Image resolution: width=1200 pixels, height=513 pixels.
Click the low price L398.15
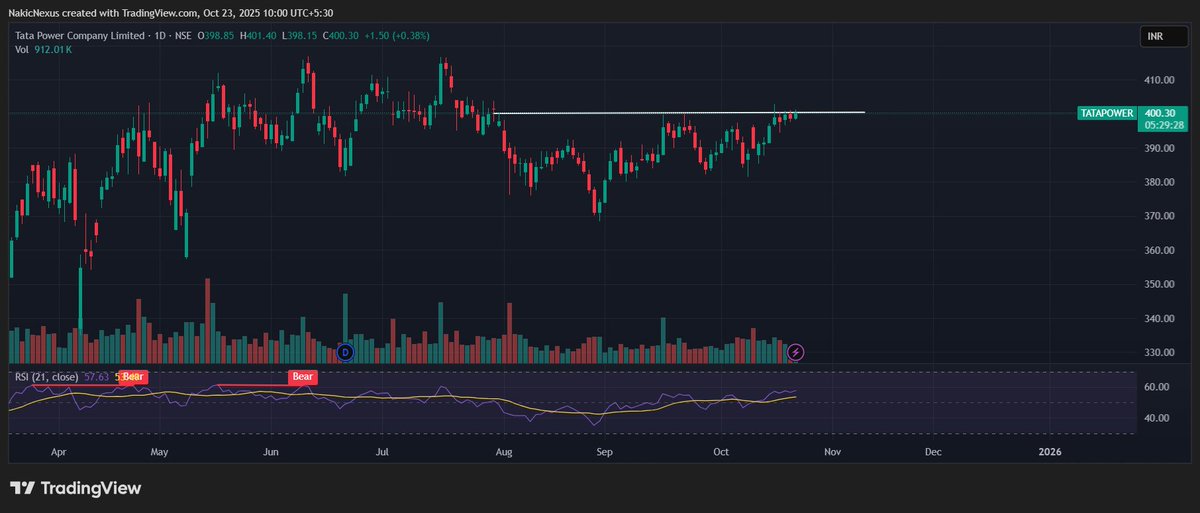click(299, 35)
